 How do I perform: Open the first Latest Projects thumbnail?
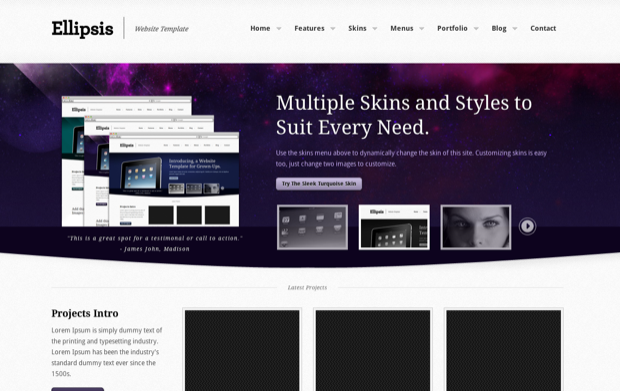pos(242,349)
